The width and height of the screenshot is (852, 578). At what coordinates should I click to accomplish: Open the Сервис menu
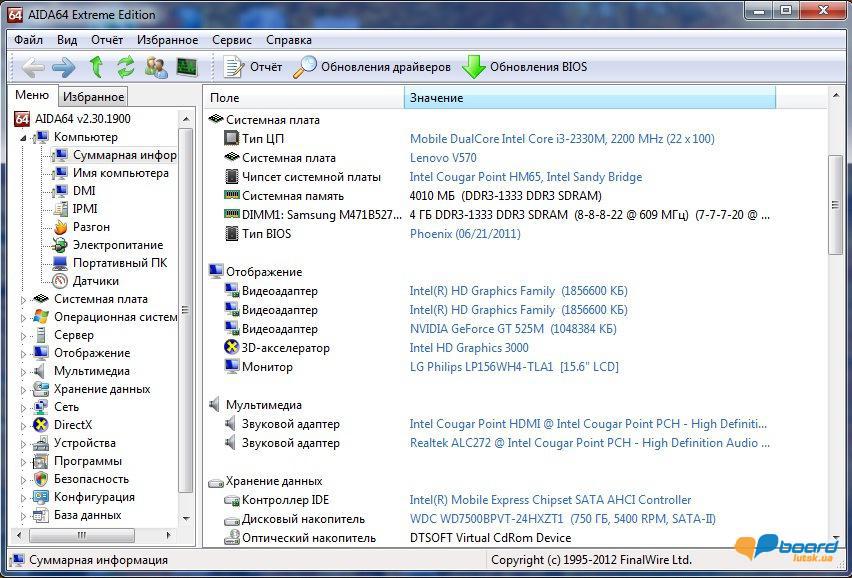point(231,40)
